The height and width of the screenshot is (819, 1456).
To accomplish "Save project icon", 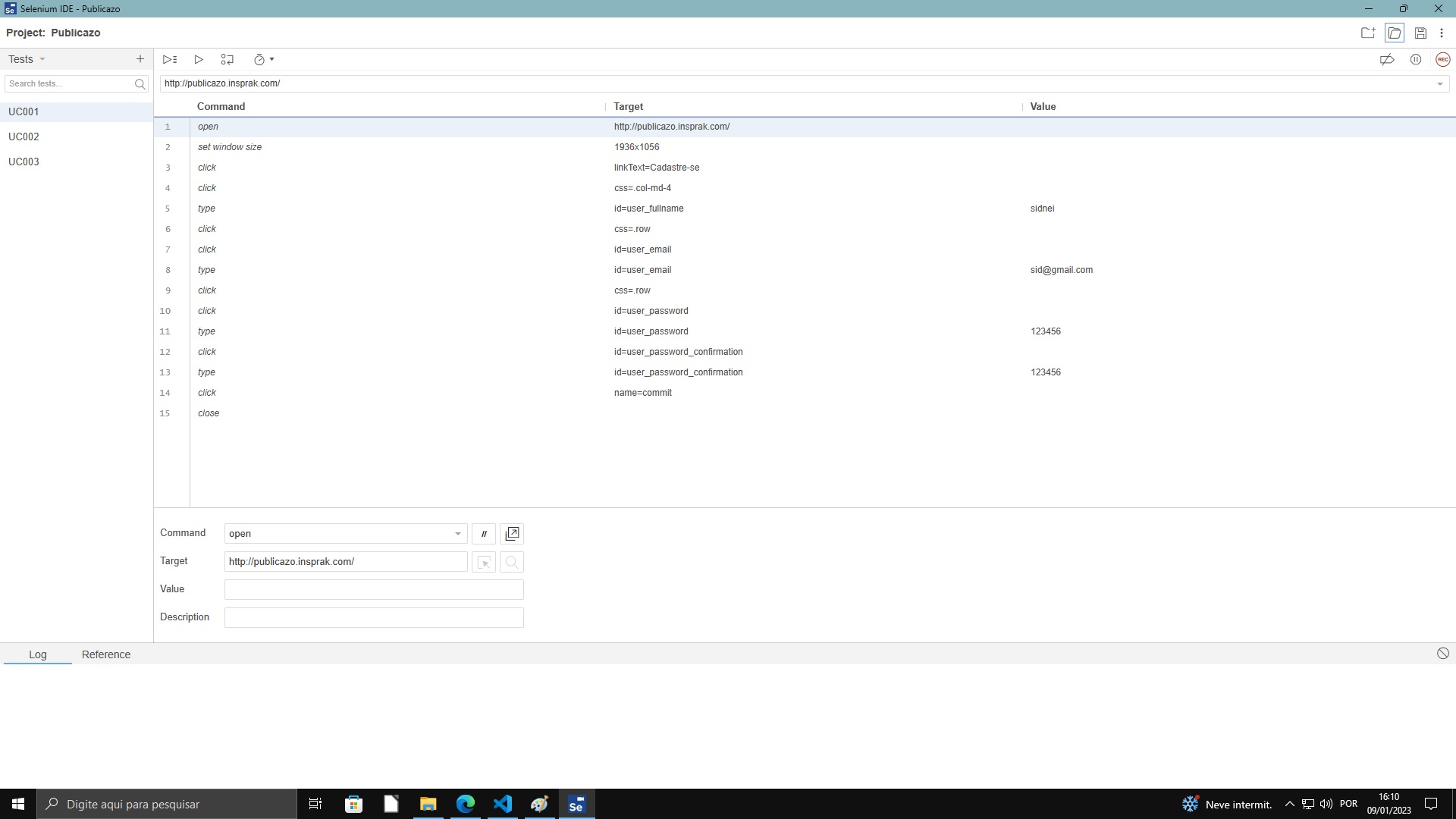I will click(x=1420, y=33).
